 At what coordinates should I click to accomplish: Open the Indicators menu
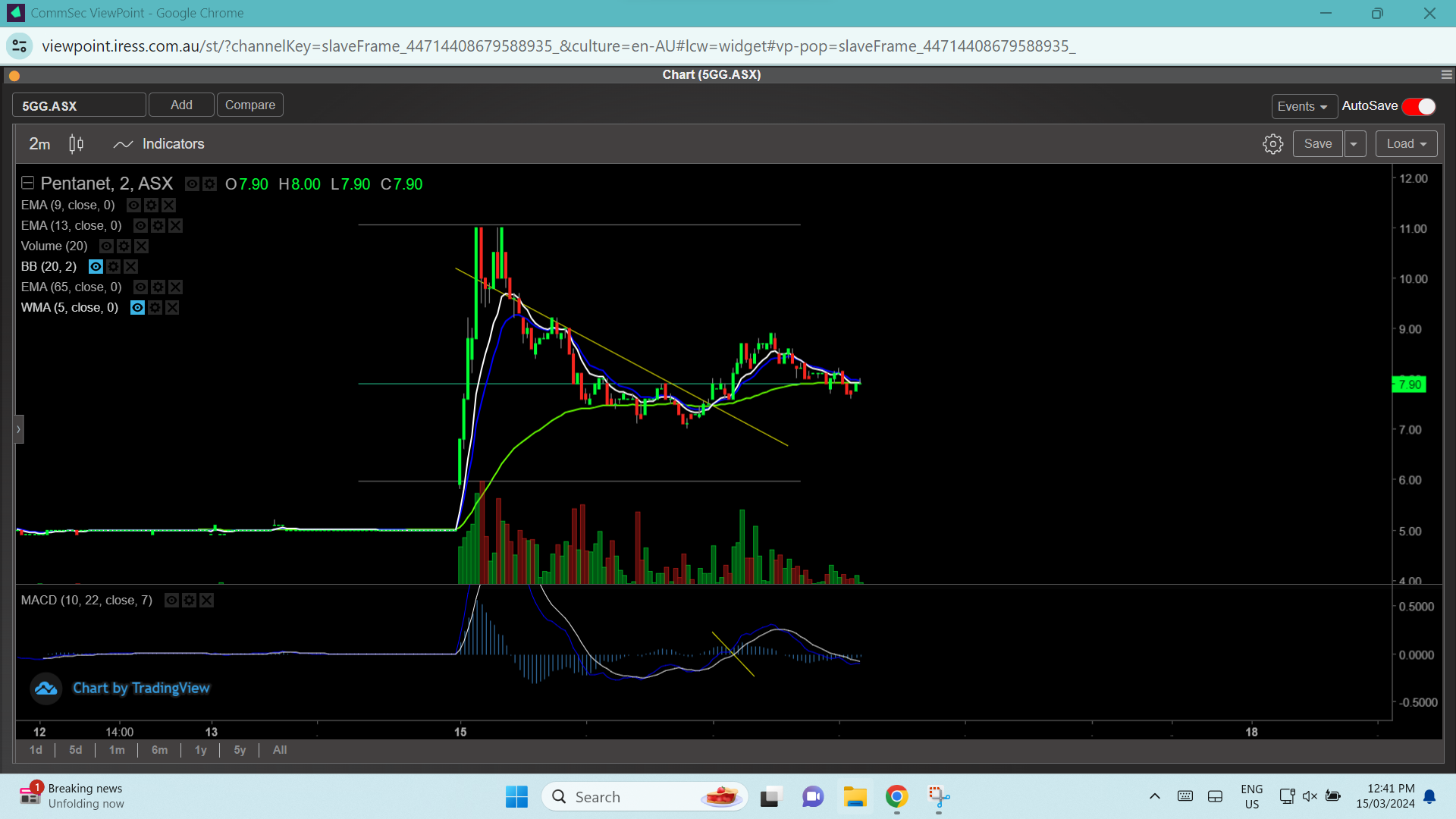pos(158,144)
